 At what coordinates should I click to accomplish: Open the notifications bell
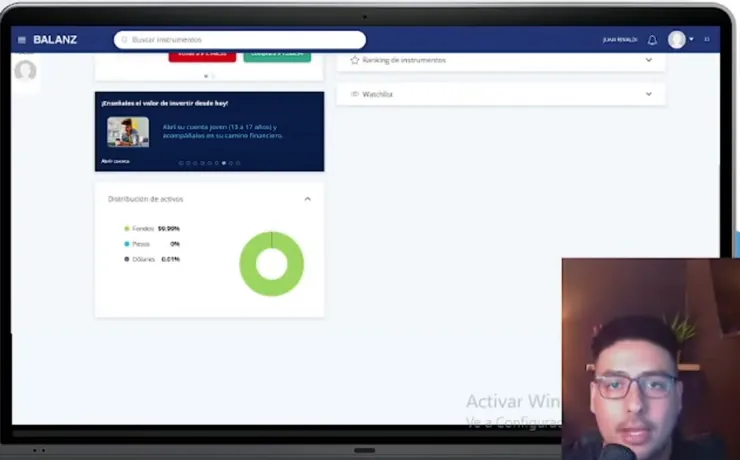(652, 40)
